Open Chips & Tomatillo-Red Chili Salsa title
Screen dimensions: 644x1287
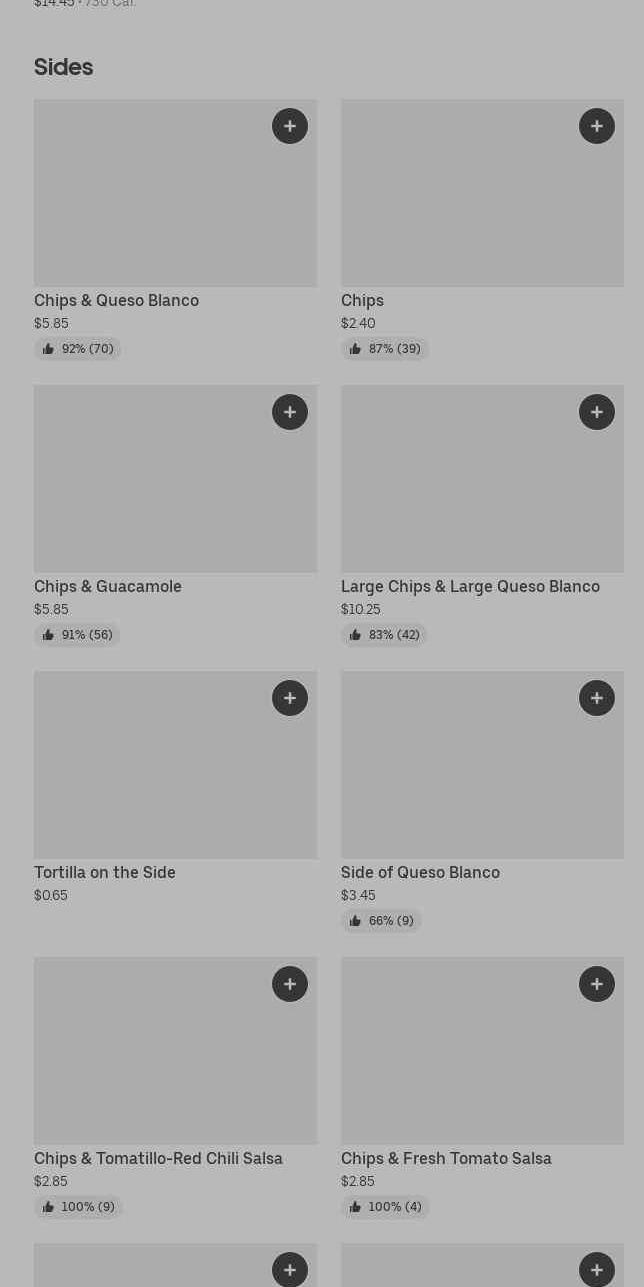(x=158, y=1158)
